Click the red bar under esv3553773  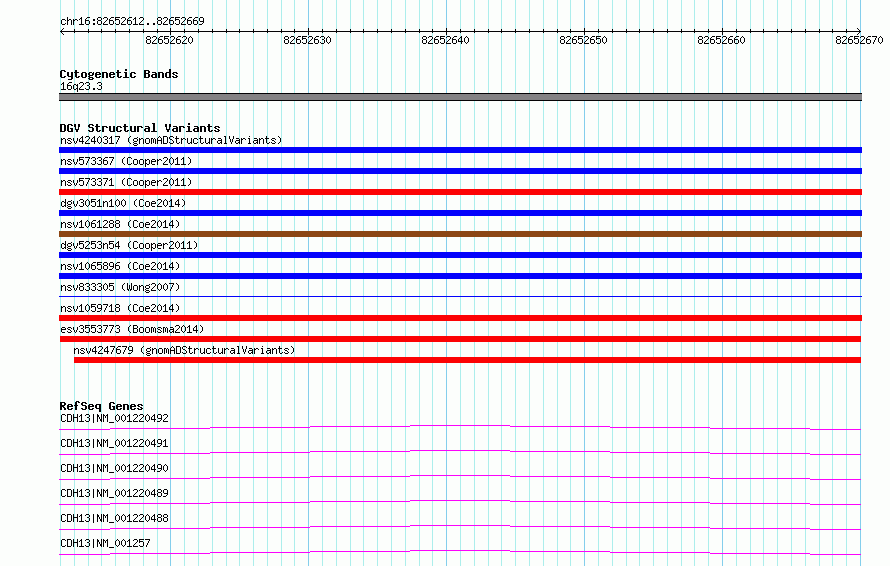coord(460,339)
